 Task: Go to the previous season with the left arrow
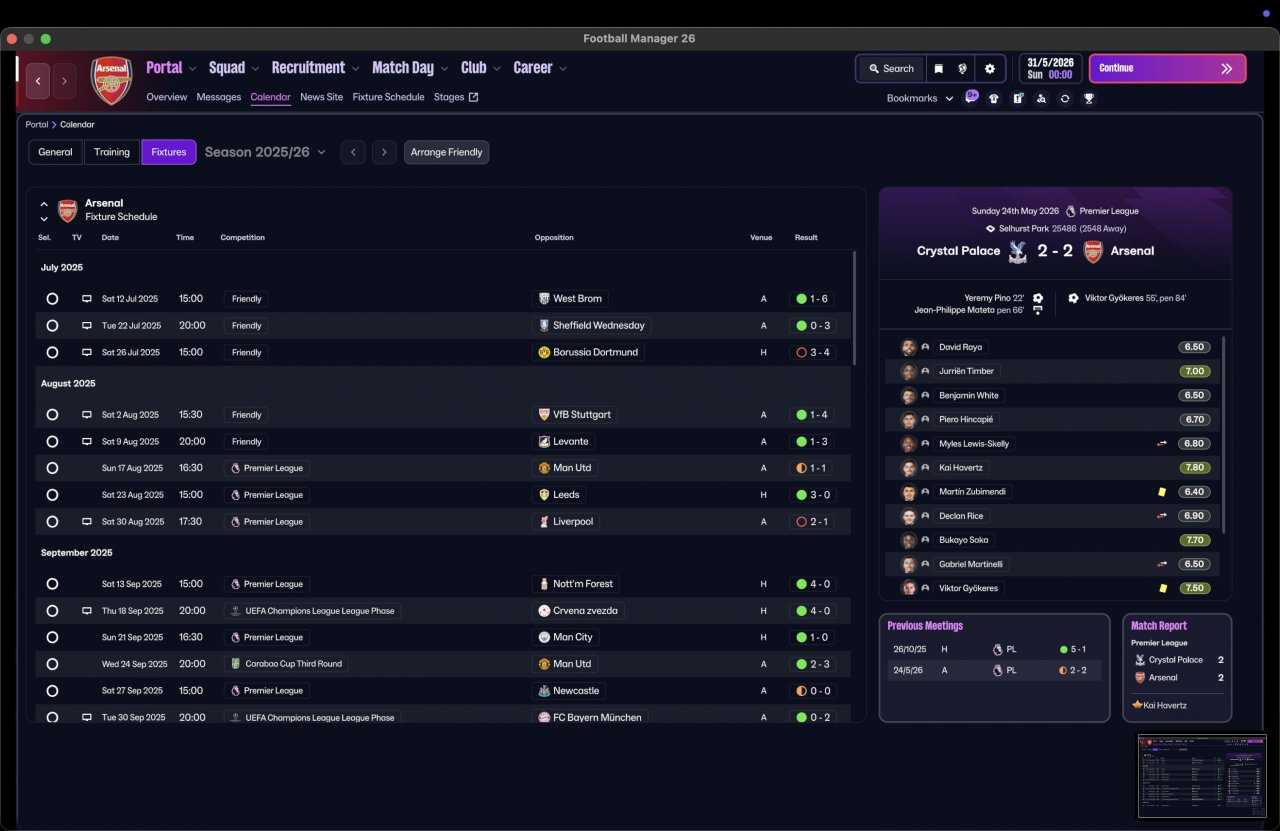(353, 152)
